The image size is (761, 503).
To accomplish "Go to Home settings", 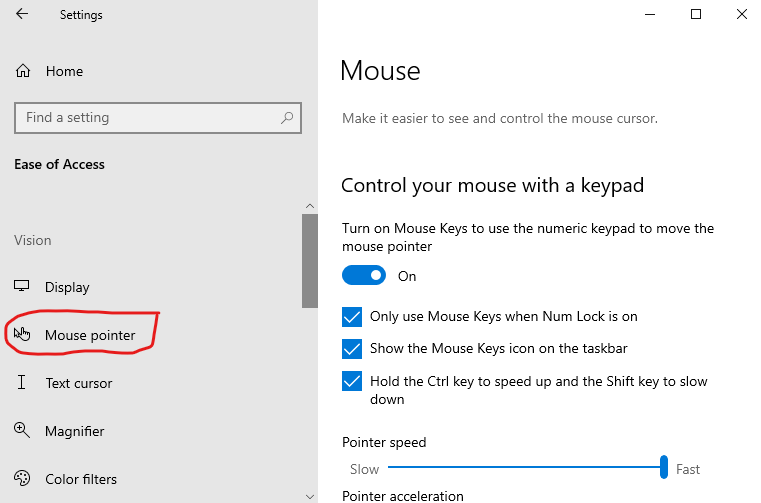I will point(64,71).
